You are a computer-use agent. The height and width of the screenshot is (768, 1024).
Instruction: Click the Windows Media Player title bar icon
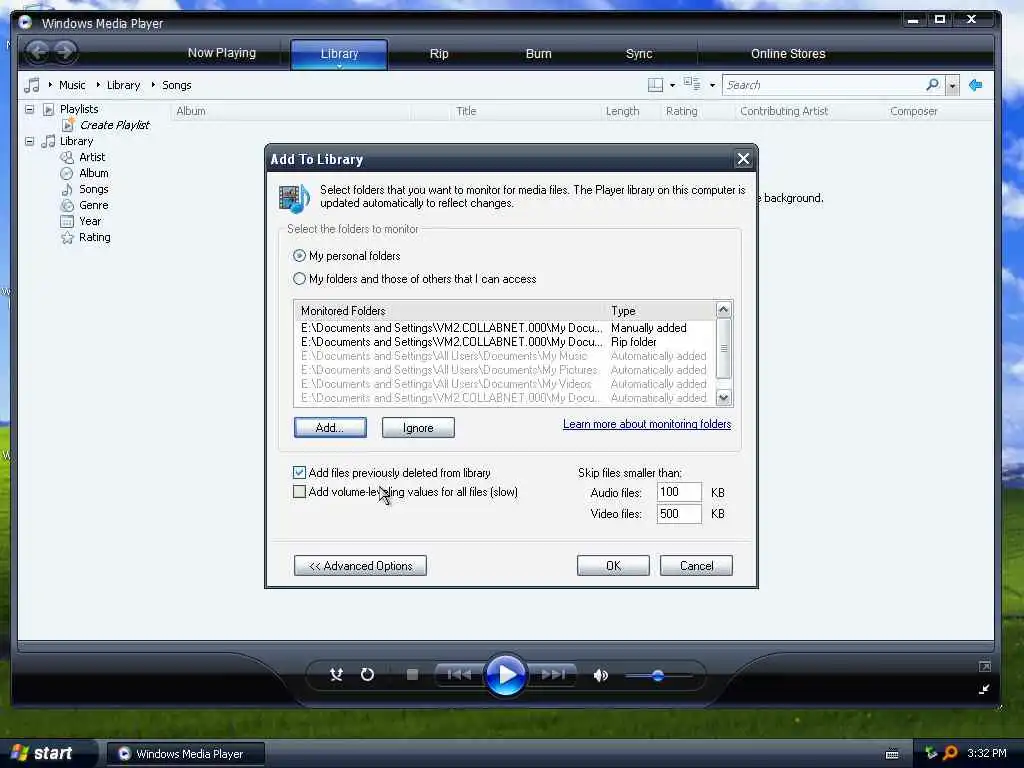pos(25,23)
